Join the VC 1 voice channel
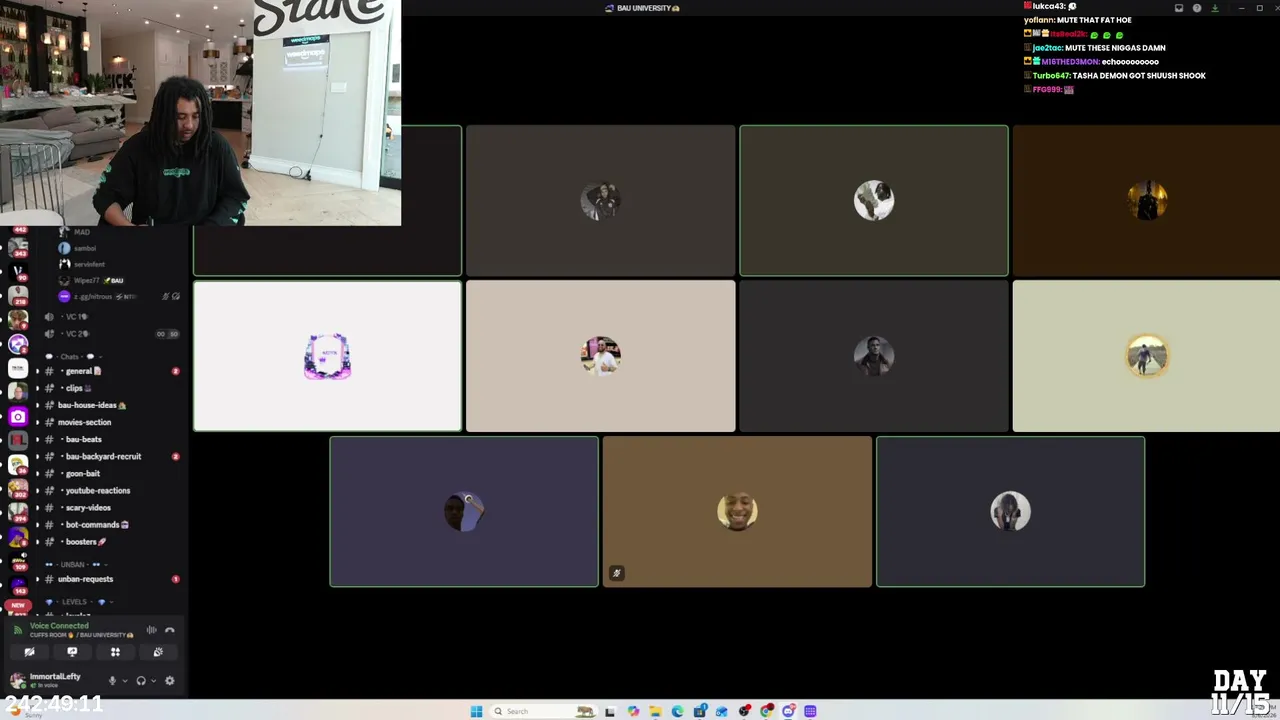 (110, 316)
